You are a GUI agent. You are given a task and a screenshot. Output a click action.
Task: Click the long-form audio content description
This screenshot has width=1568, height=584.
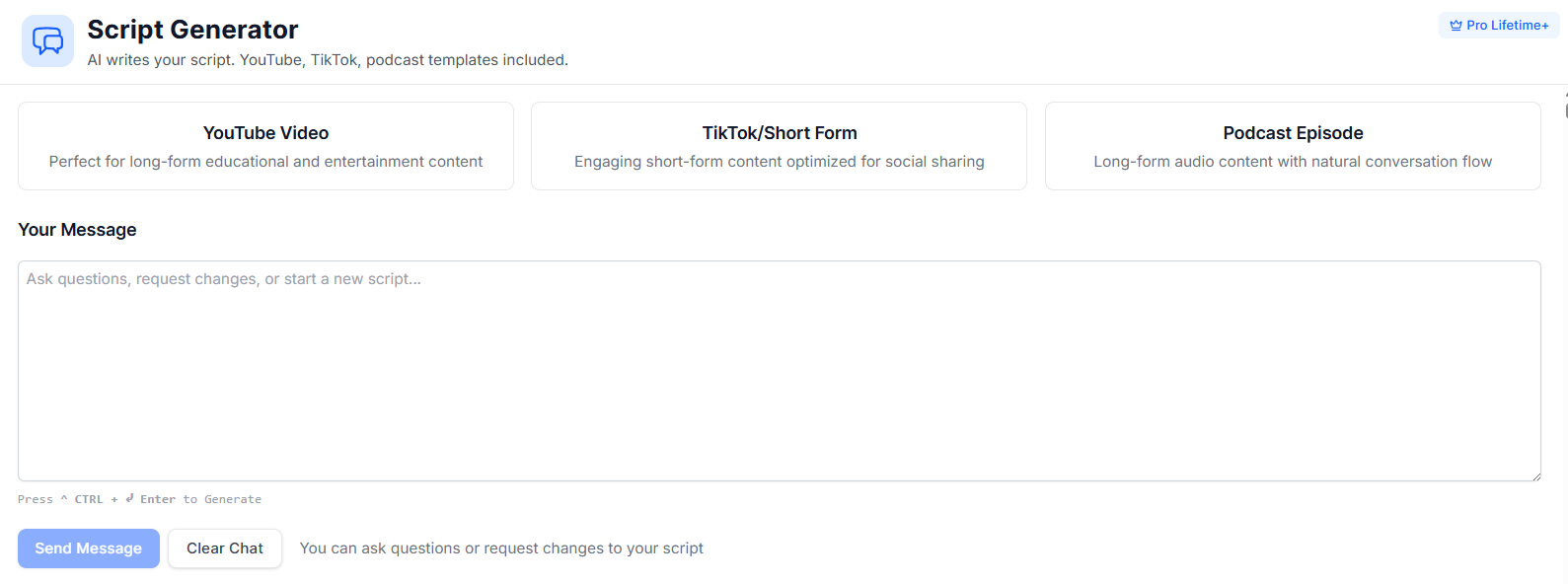click(1293, 162)
